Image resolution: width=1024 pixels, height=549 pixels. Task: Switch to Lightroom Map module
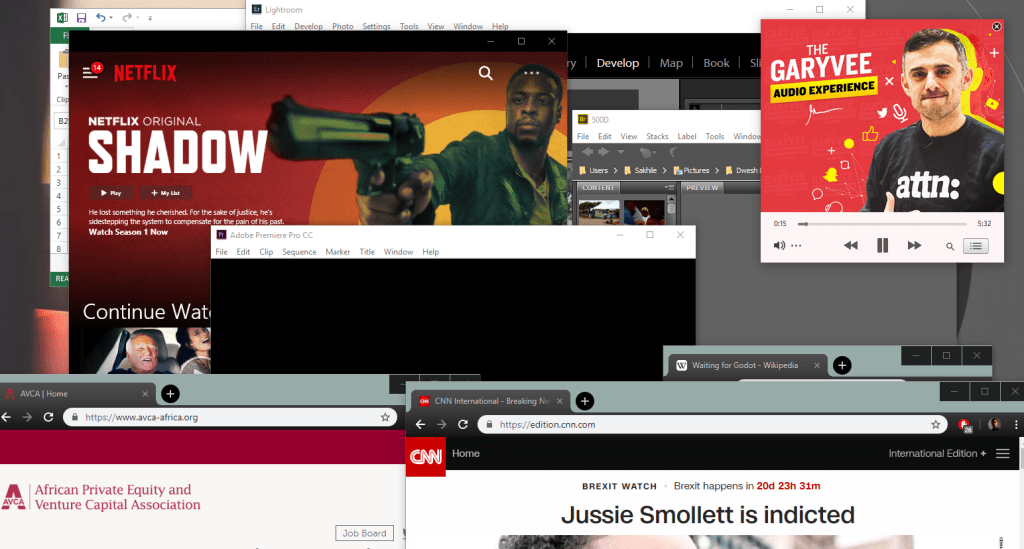[671, 63]
